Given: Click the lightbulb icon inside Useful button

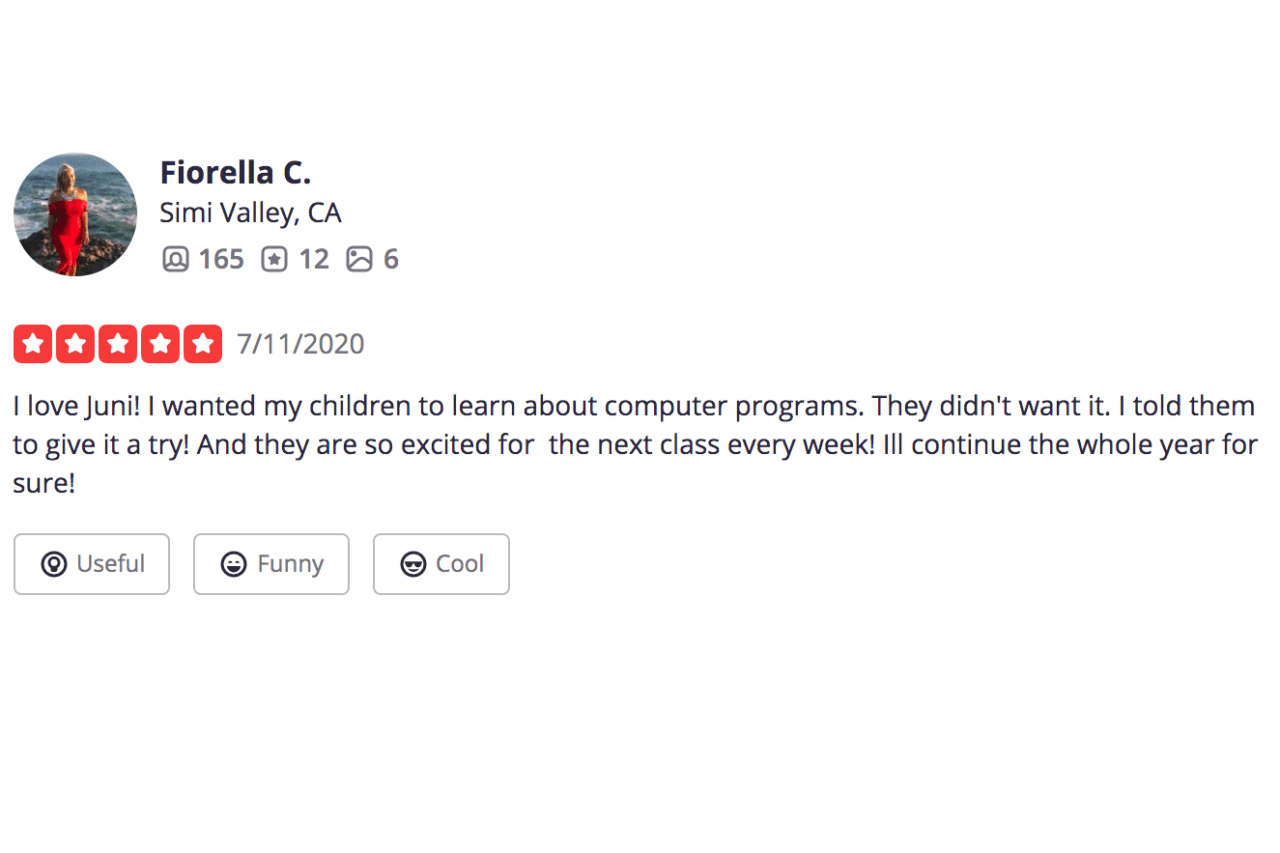Looking at the screenshot, I should (x=53, y=564).
